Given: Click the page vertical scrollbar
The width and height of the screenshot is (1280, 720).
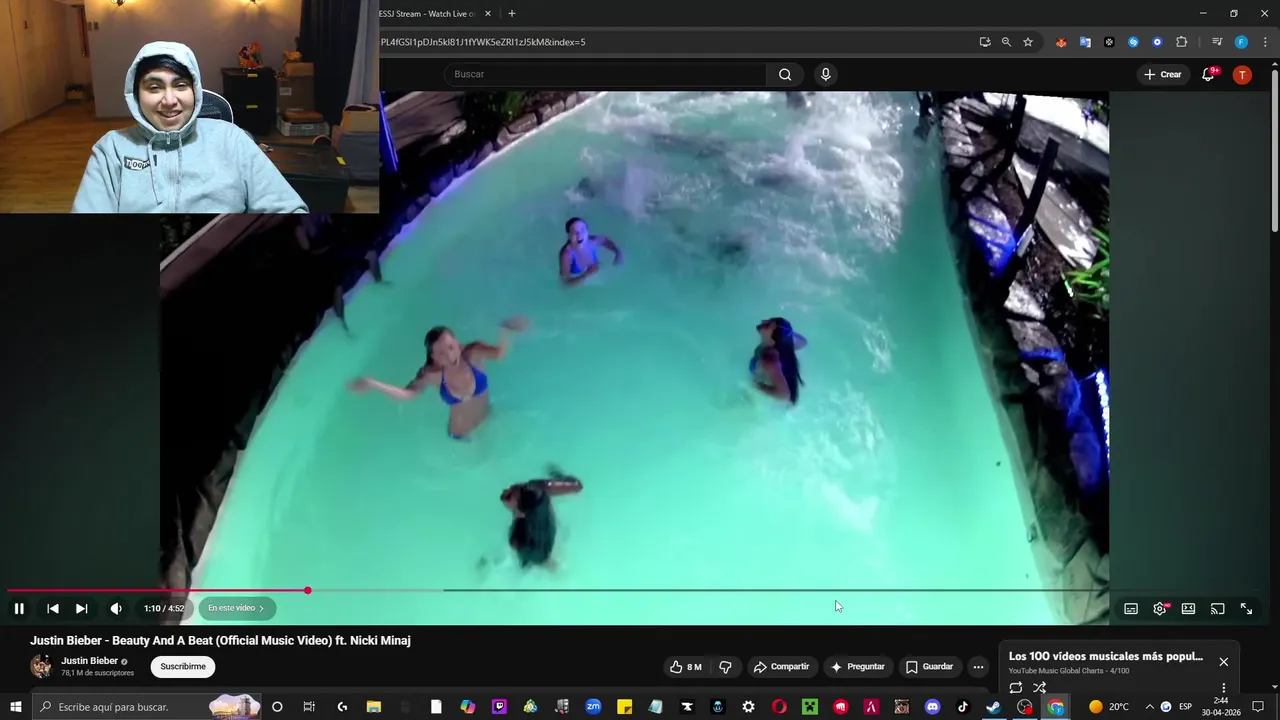Looking at the screenshot, I should (x=1274, y=150).
